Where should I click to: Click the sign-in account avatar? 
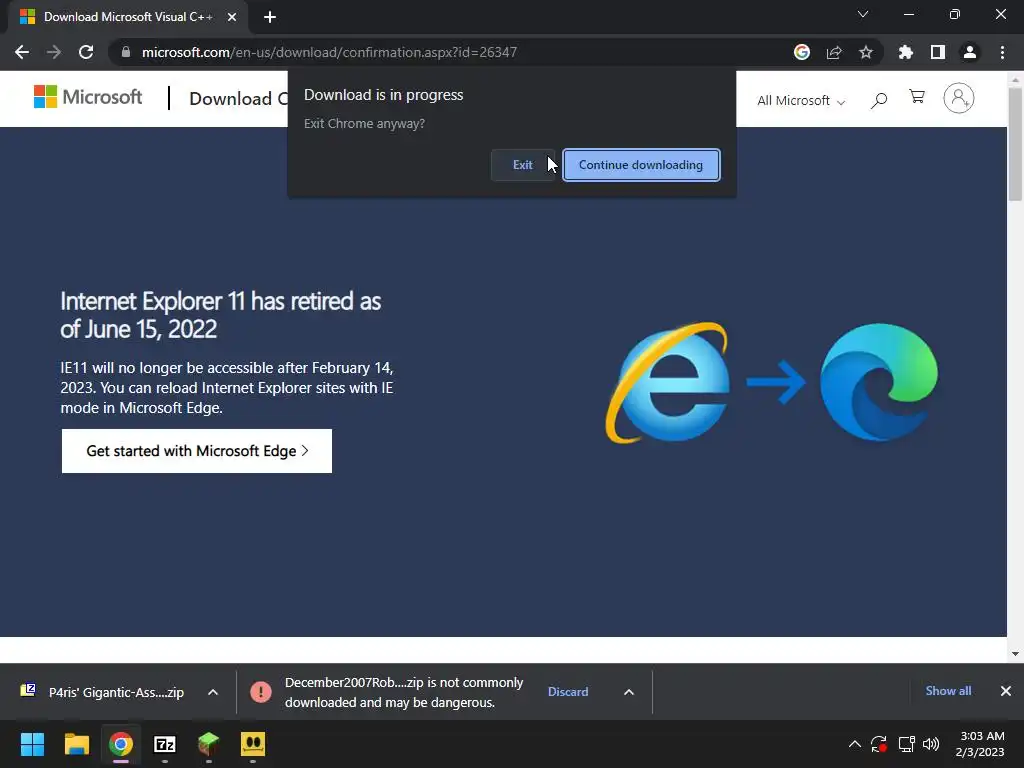coord(959,98)
